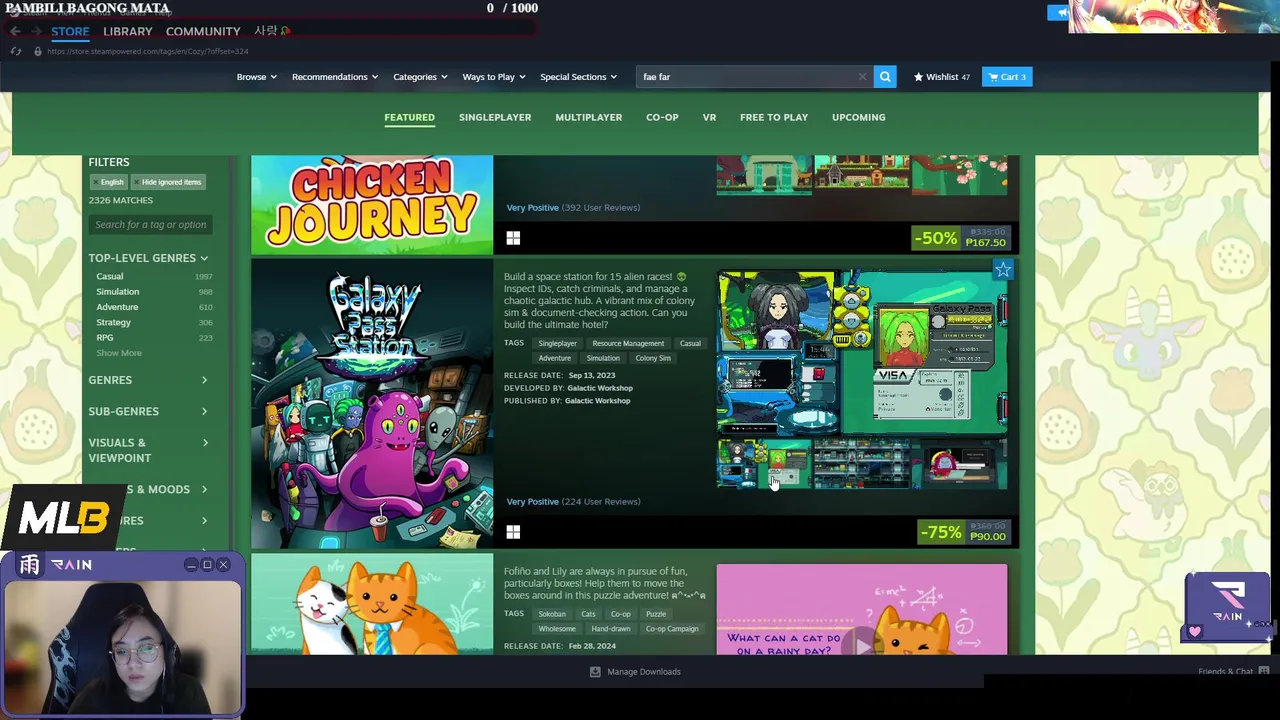Open the Special Sections dropdown

click(x=578, y=77)
